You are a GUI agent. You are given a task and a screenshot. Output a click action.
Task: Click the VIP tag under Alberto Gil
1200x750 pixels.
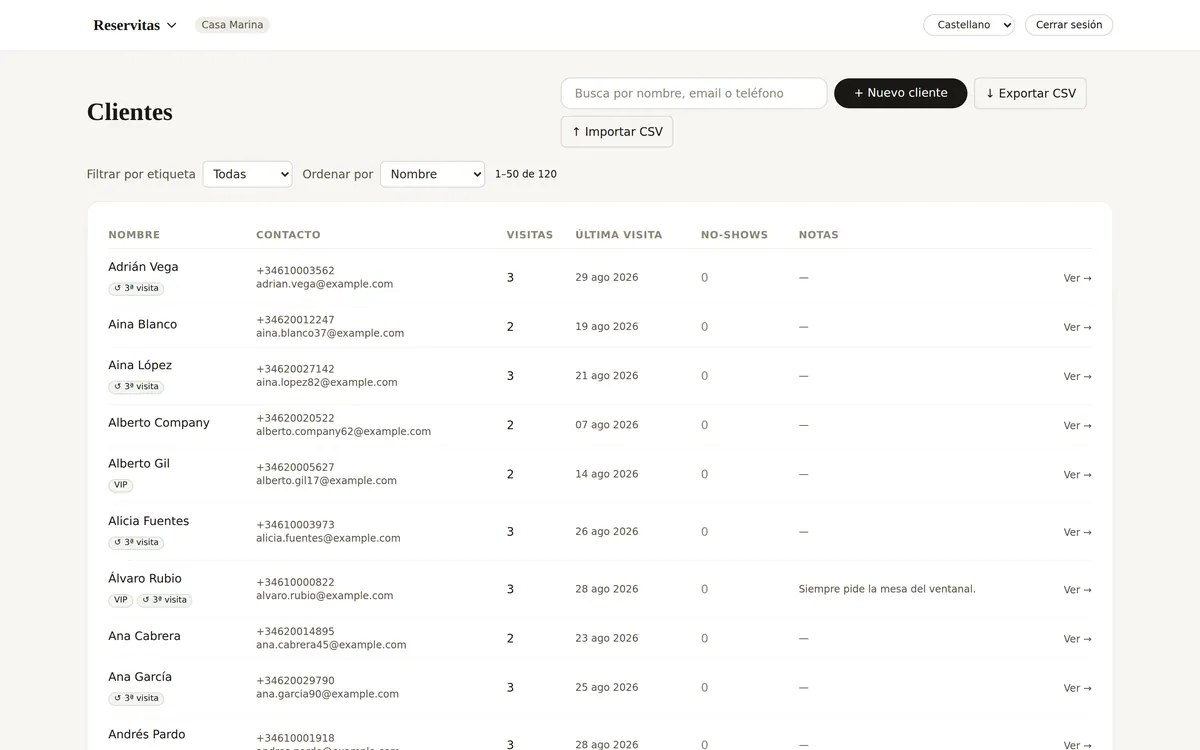[x=121, y=485]
